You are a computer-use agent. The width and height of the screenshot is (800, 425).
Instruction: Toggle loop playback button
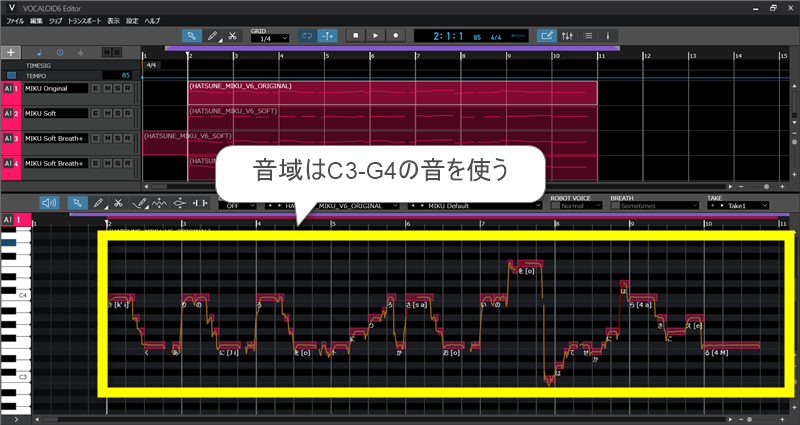click(x=307, y=36)
